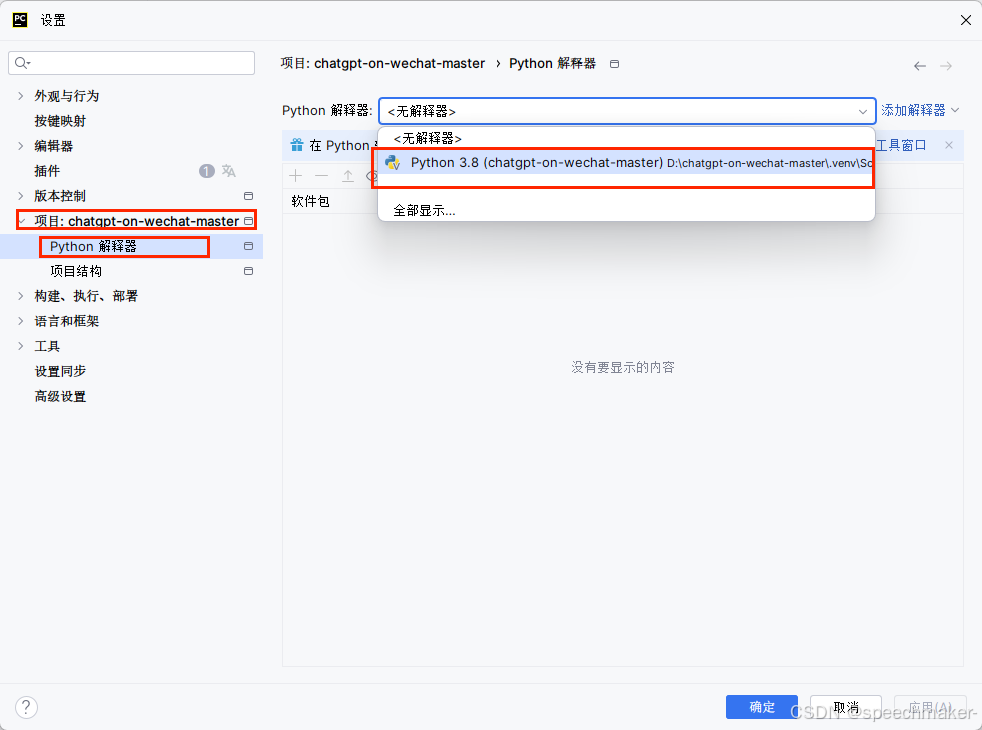The width and height of the screenshot is (982, 730).
Task: Close the settings dialog window
Action: click(x=965, y=20)
